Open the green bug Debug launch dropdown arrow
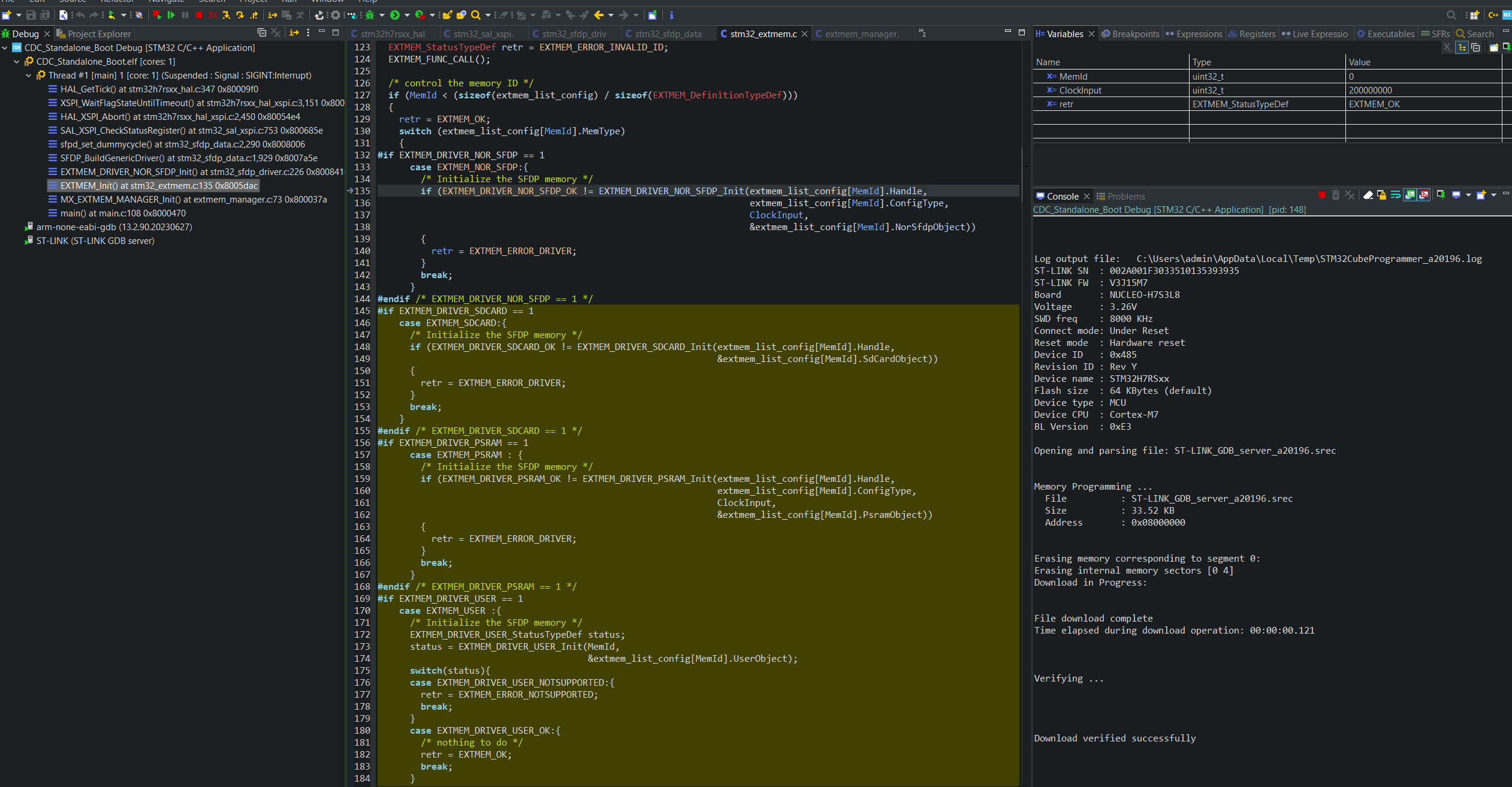This screenshot has width=1512, height=787. (381, 15)
